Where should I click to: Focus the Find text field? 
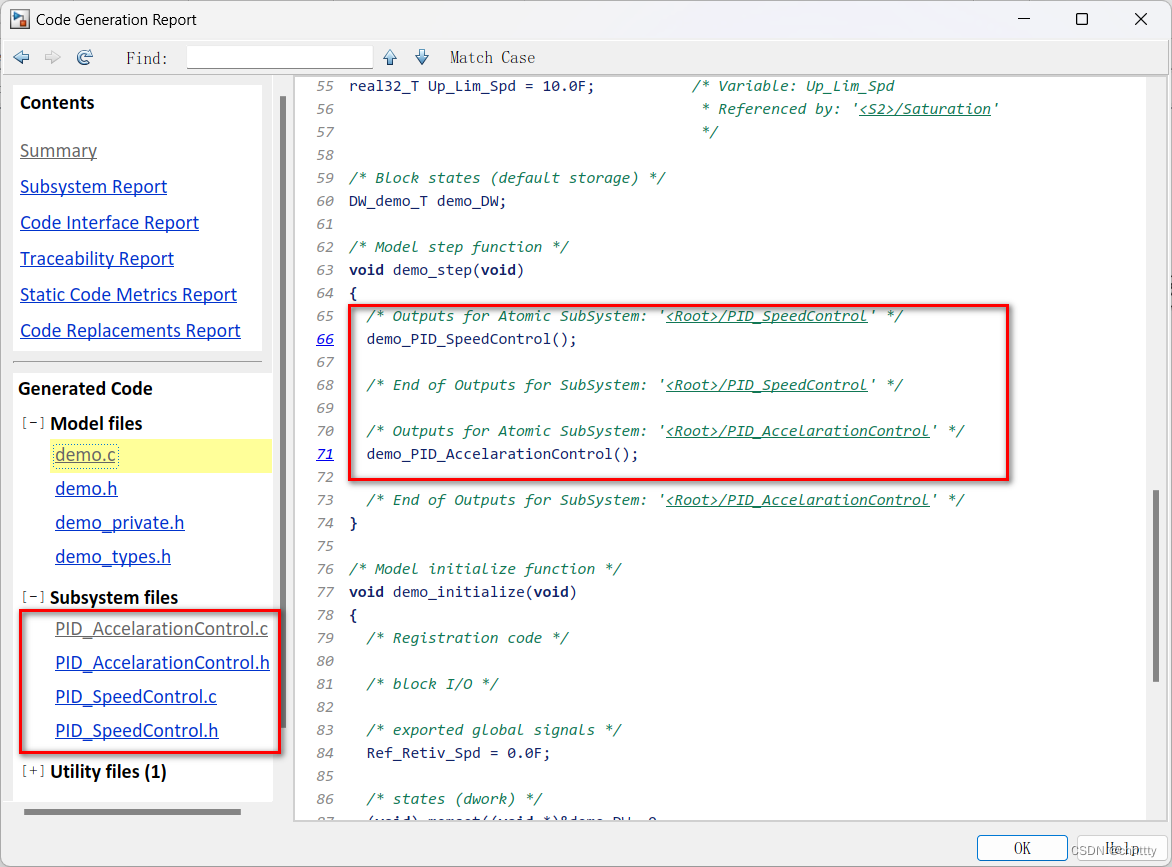(280, 58)
